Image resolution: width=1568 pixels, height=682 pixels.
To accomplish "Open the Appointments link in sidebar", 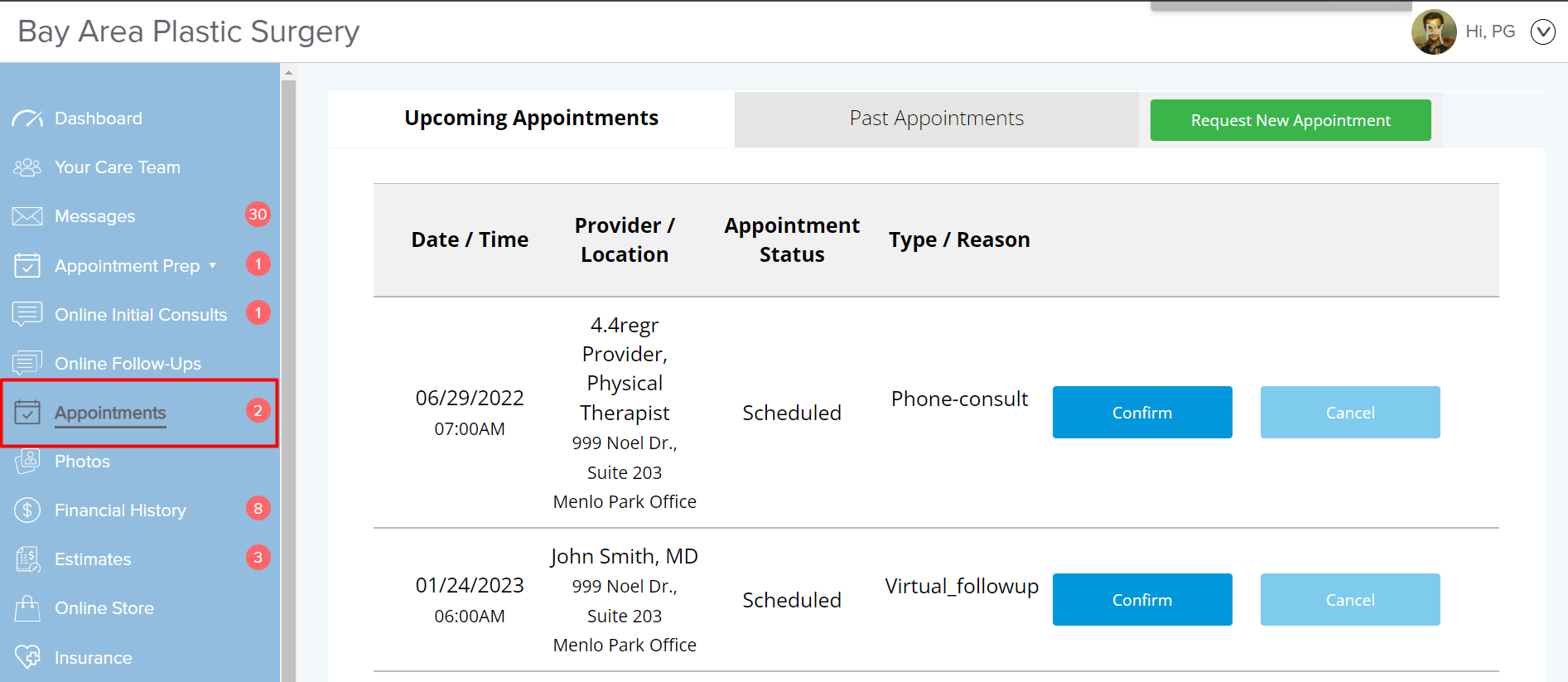I will coord(110,413).
